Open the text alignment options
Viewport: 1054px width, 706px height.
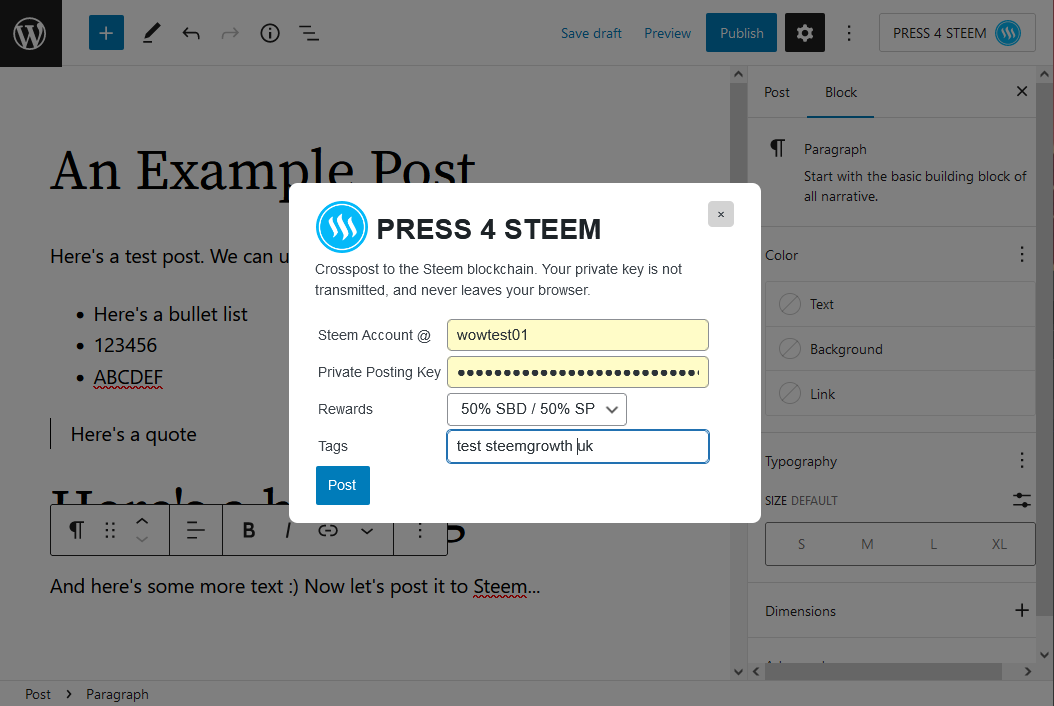pos(196,531)
